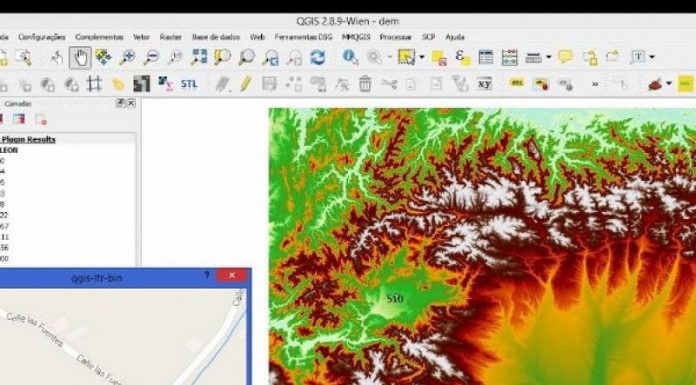
Task: Close the Camadas layers panel
Action: click(131, 103)
